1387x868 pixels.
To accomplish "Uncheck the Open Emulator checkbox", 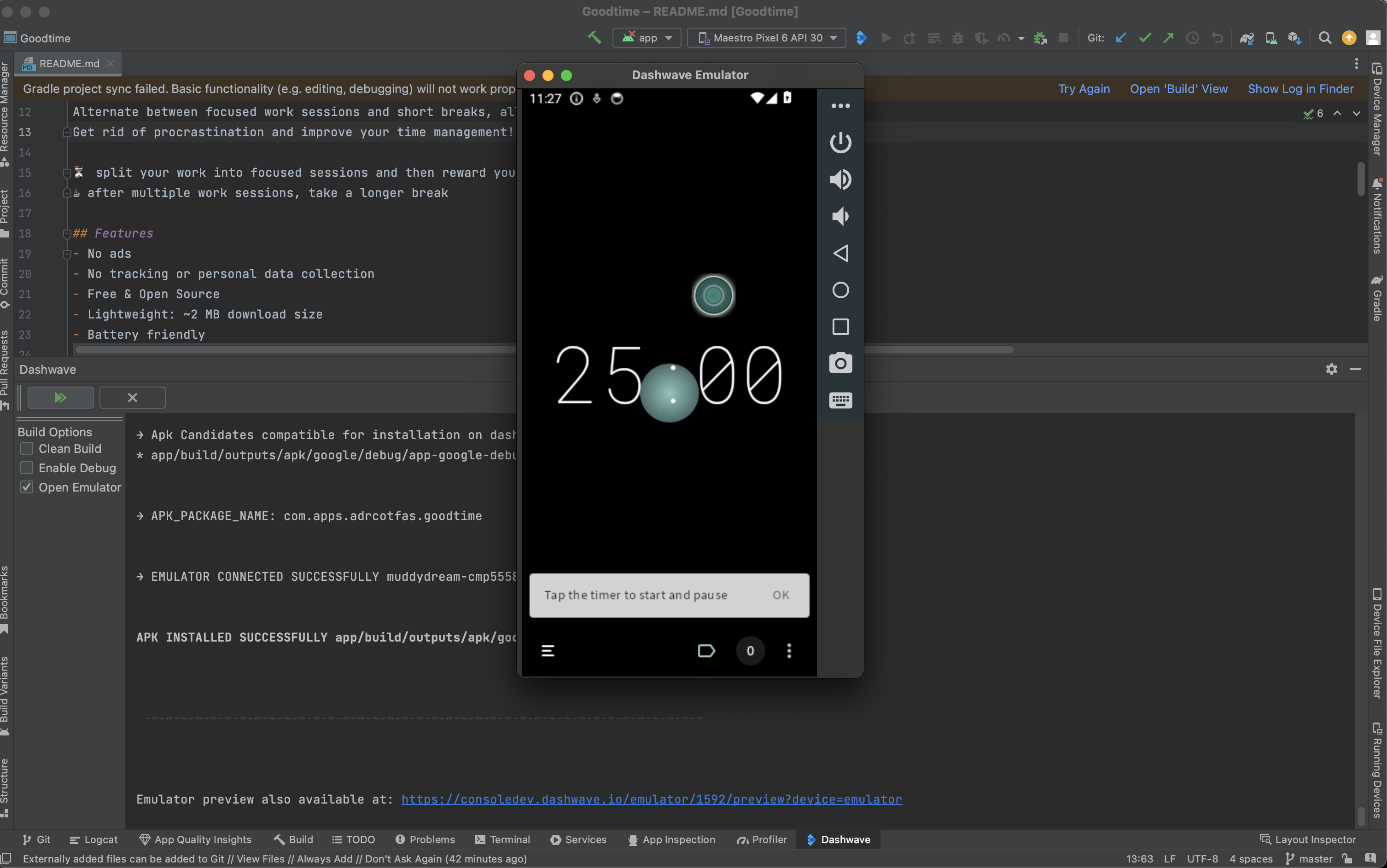I will 27,487.
